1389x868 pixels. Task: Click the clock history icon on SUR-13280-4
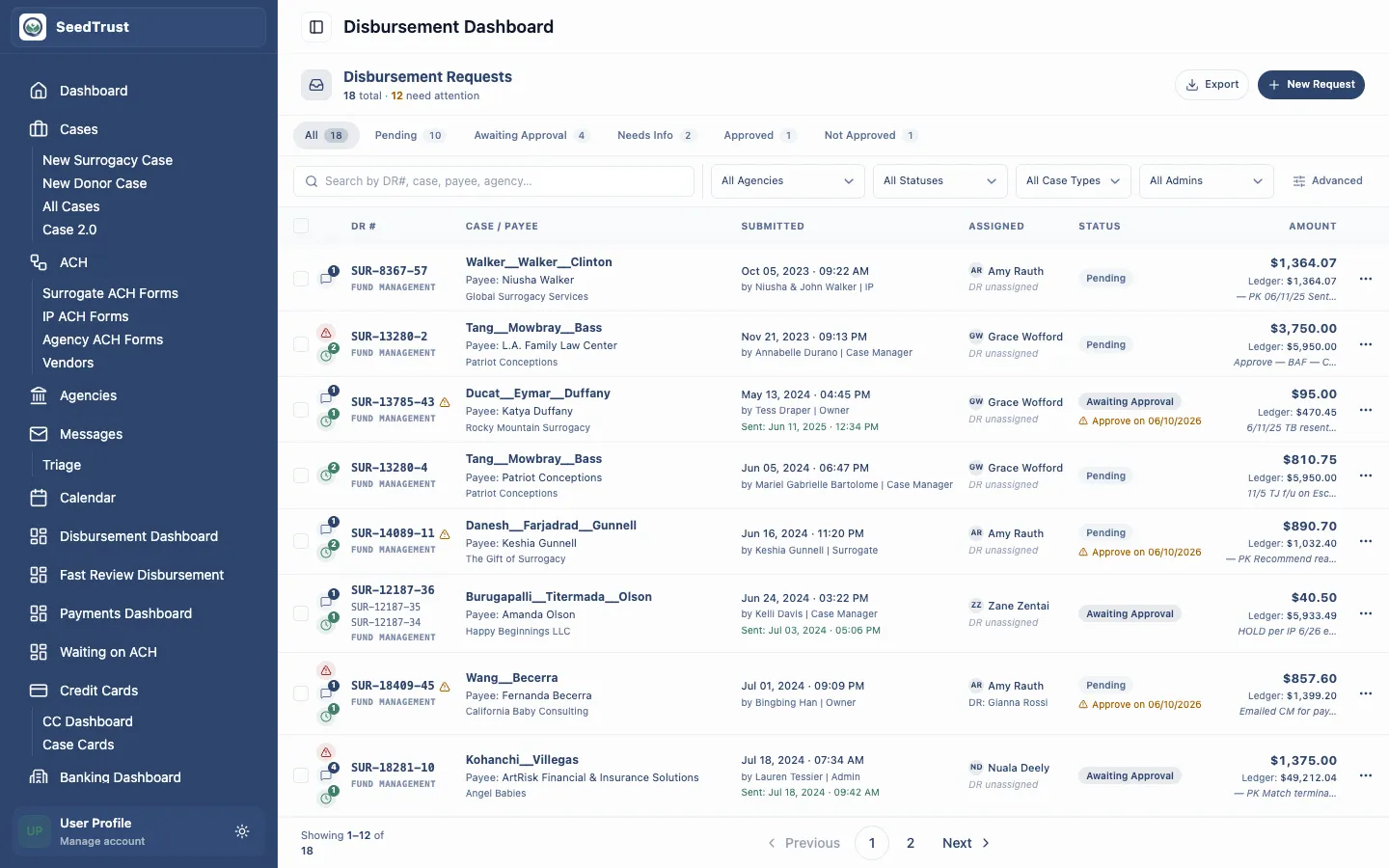pos(326,475)
